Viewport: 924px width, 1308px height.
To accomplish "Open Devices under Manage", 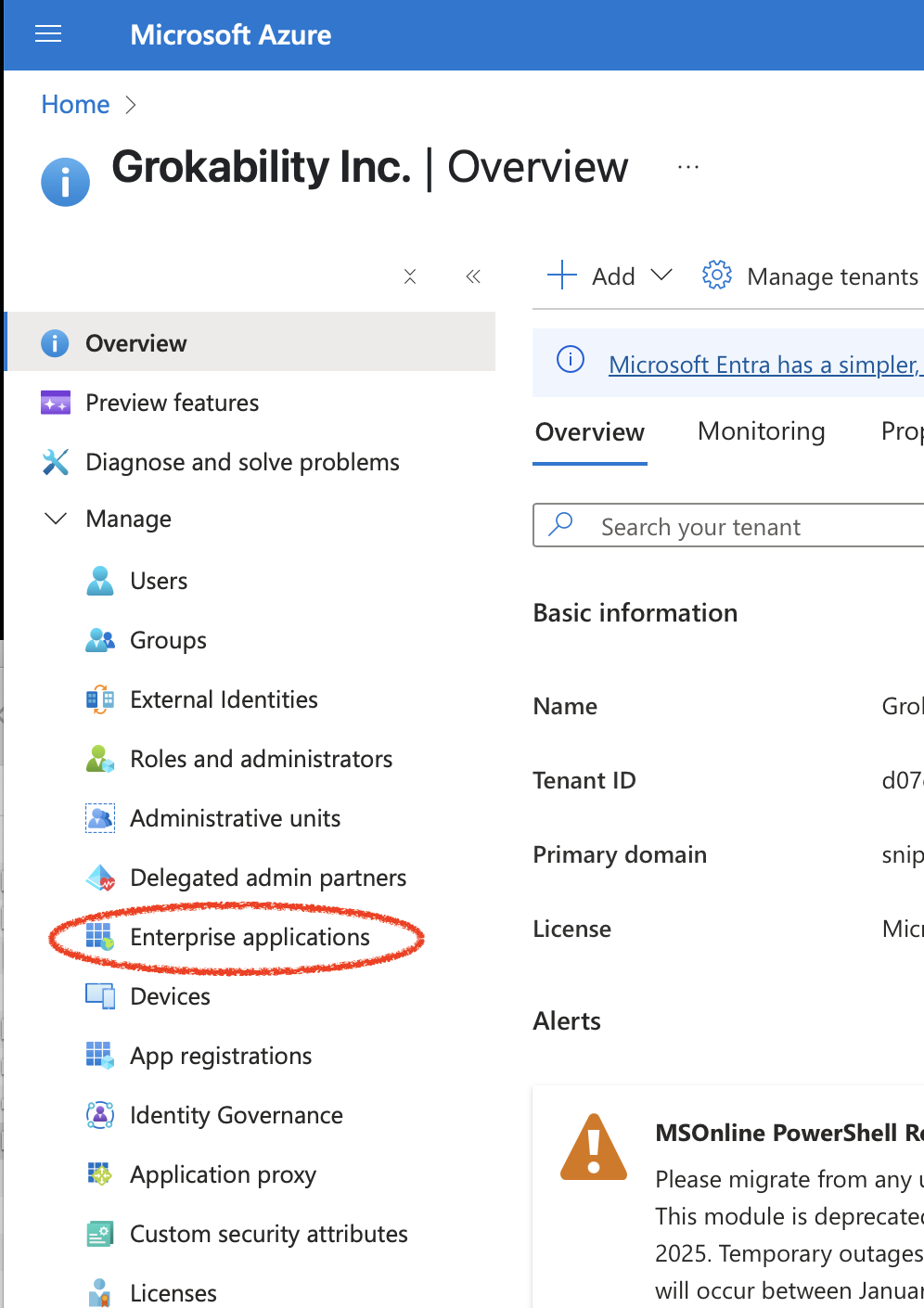I will pyautogui.click(x=170, y=996).
